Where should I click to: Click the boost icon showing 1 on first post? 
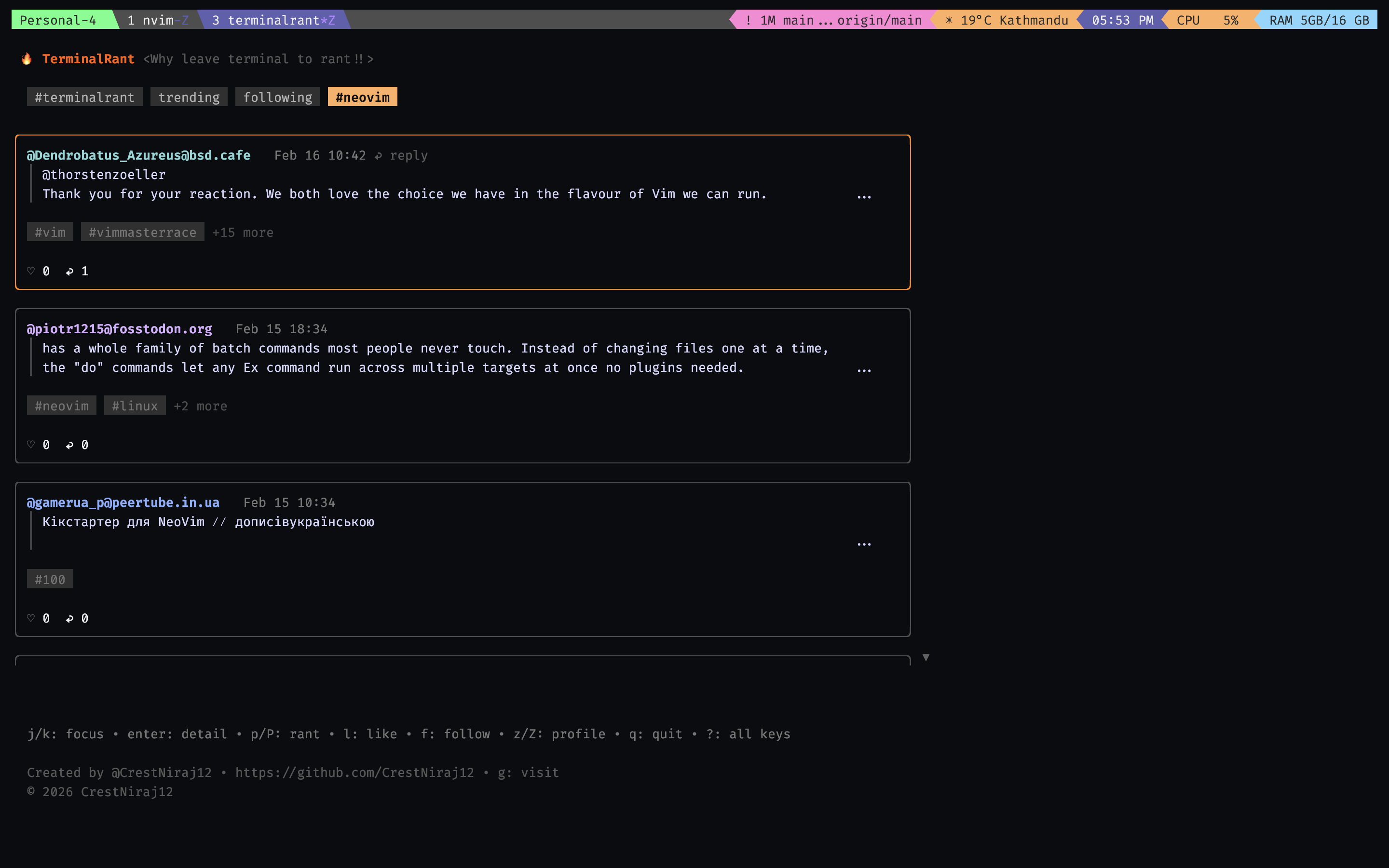[70, 271]
